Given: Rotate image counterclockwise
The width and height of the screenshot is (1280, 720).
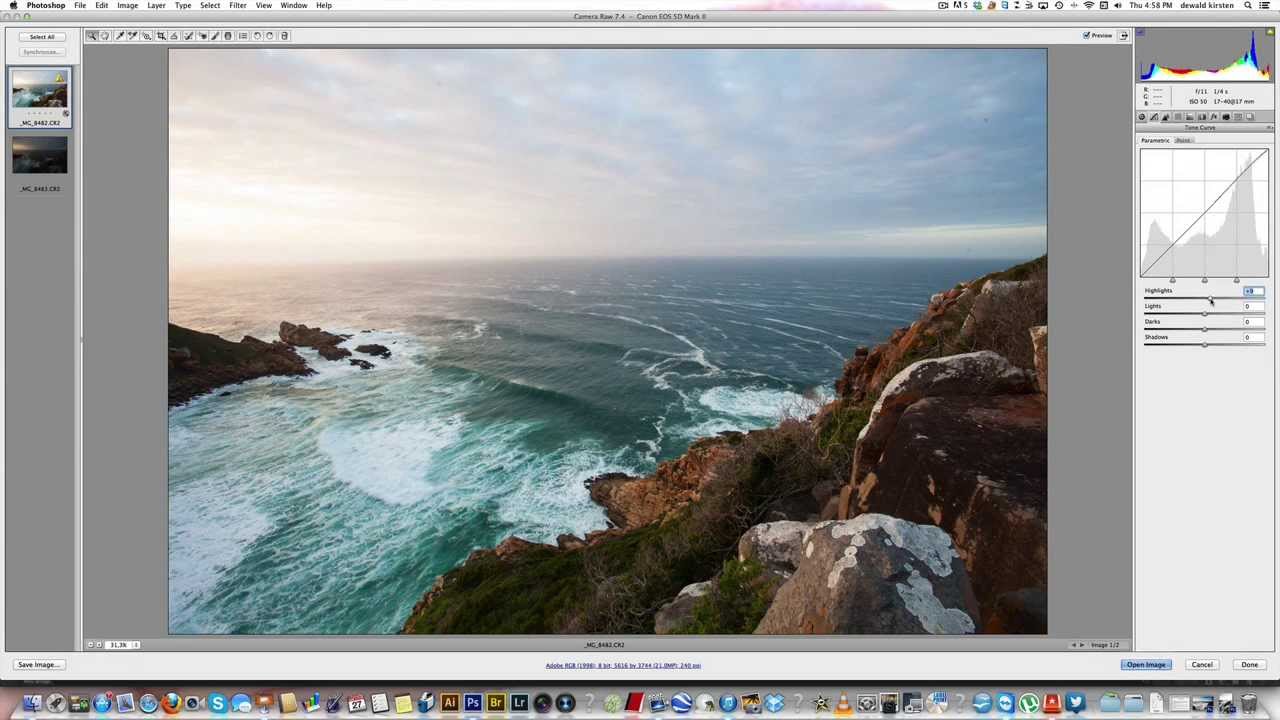Looking at the screenshot, I should 257,36.
